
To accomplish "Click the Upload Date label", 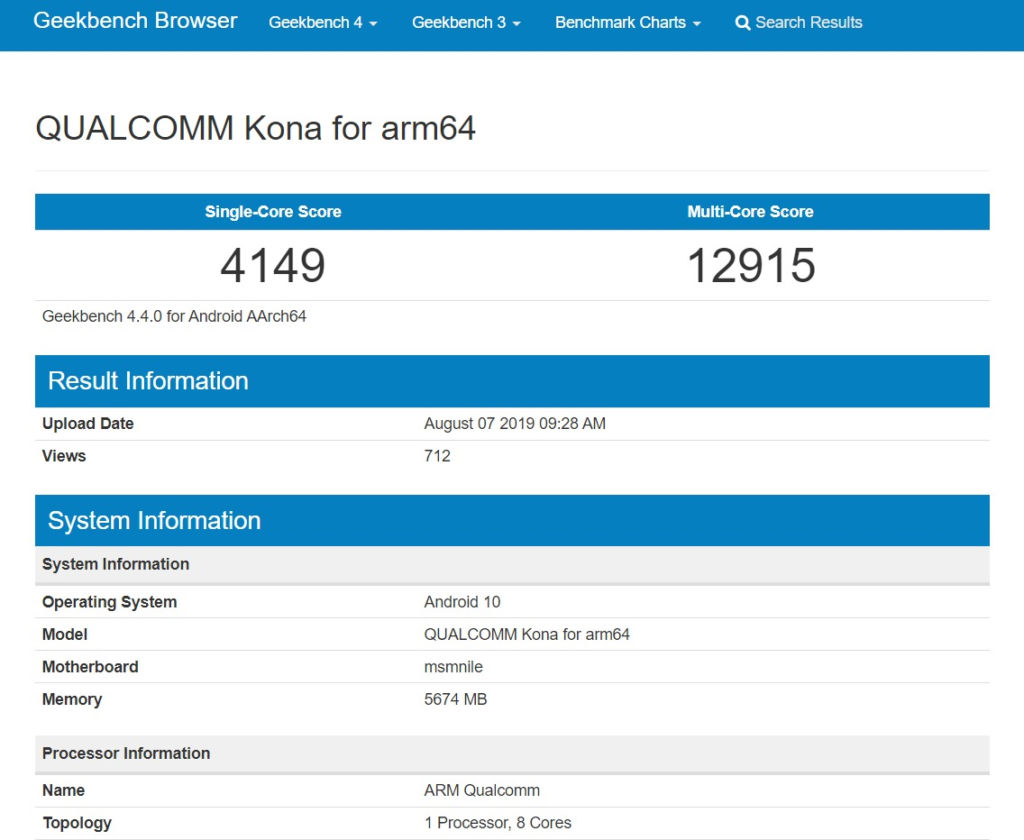I will tap(88, 424).
